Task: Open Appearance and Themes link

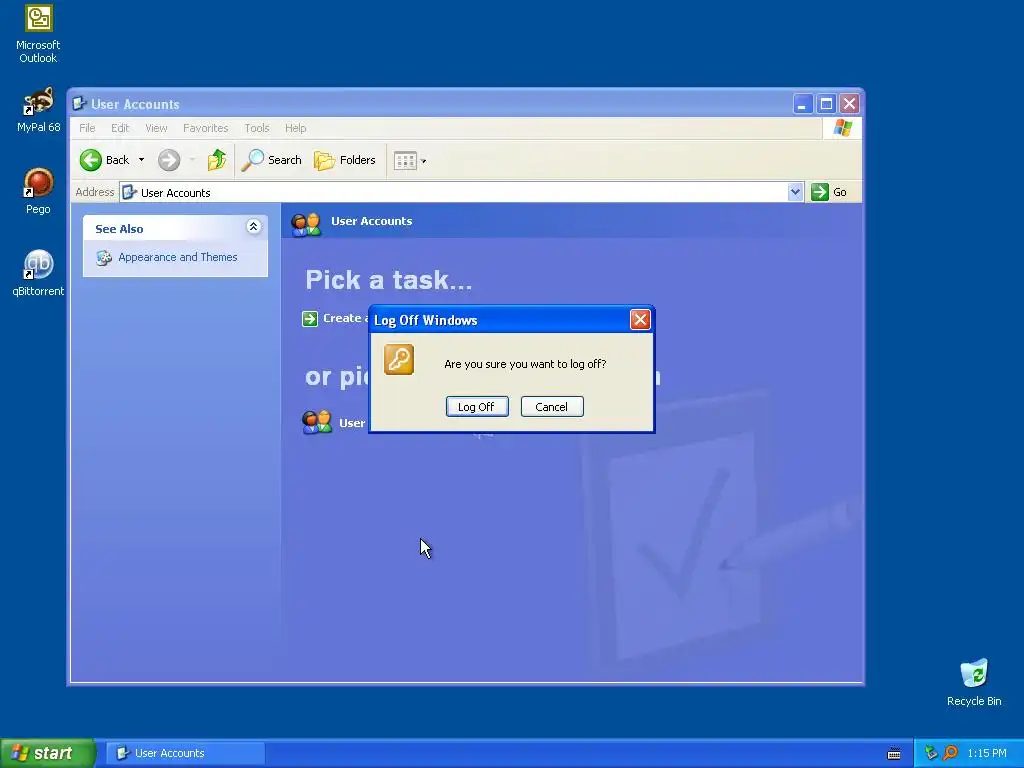Action: (x=178, y=257)
